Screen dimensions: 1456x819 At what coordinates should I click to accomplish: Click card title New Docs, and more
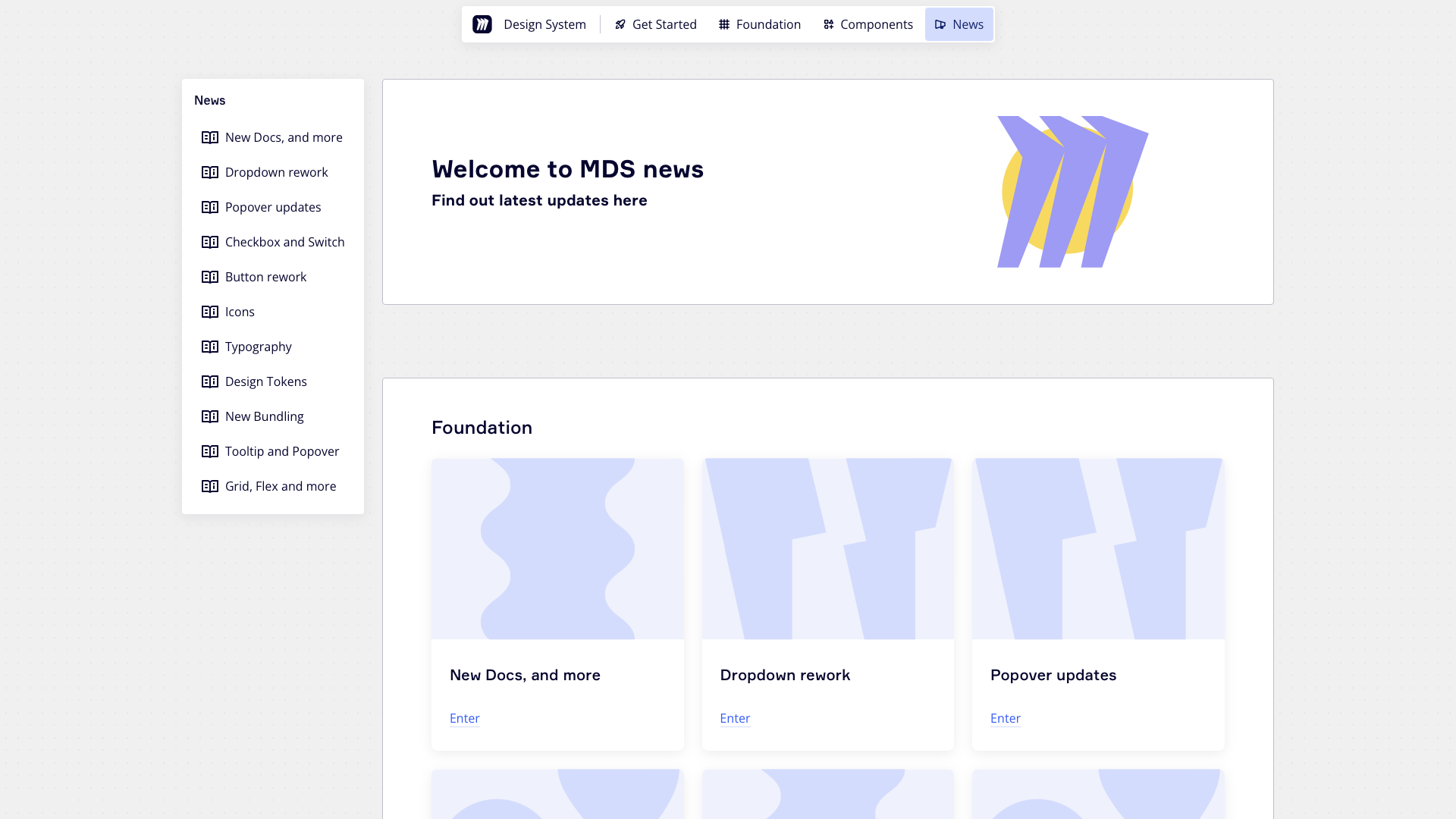(x=525, y=675)
